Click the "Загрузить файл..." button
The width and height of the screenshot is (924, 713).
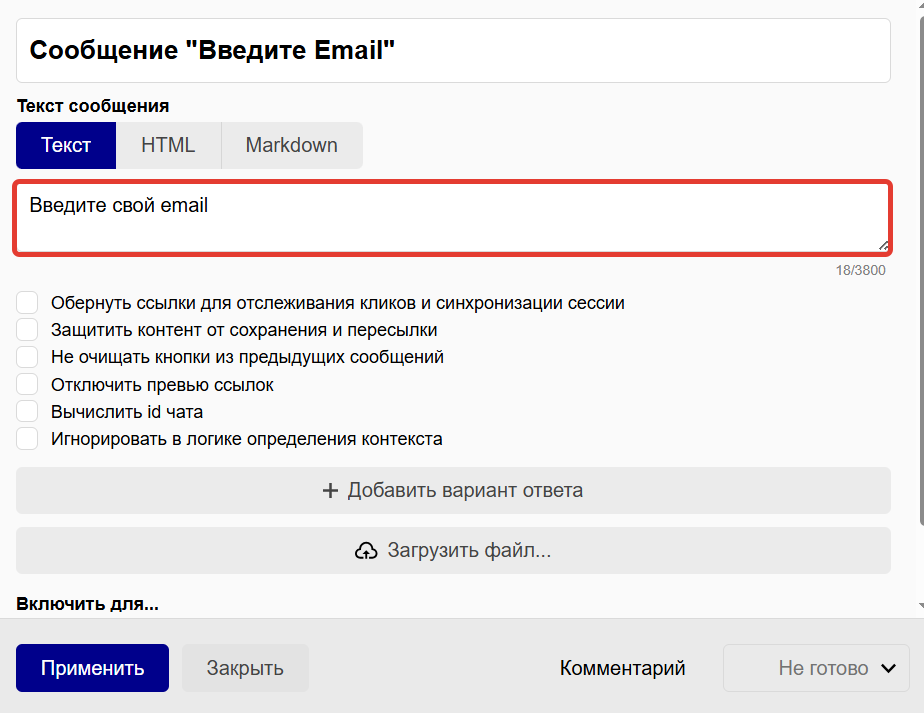pyautogui.click(x=452, y=550)
